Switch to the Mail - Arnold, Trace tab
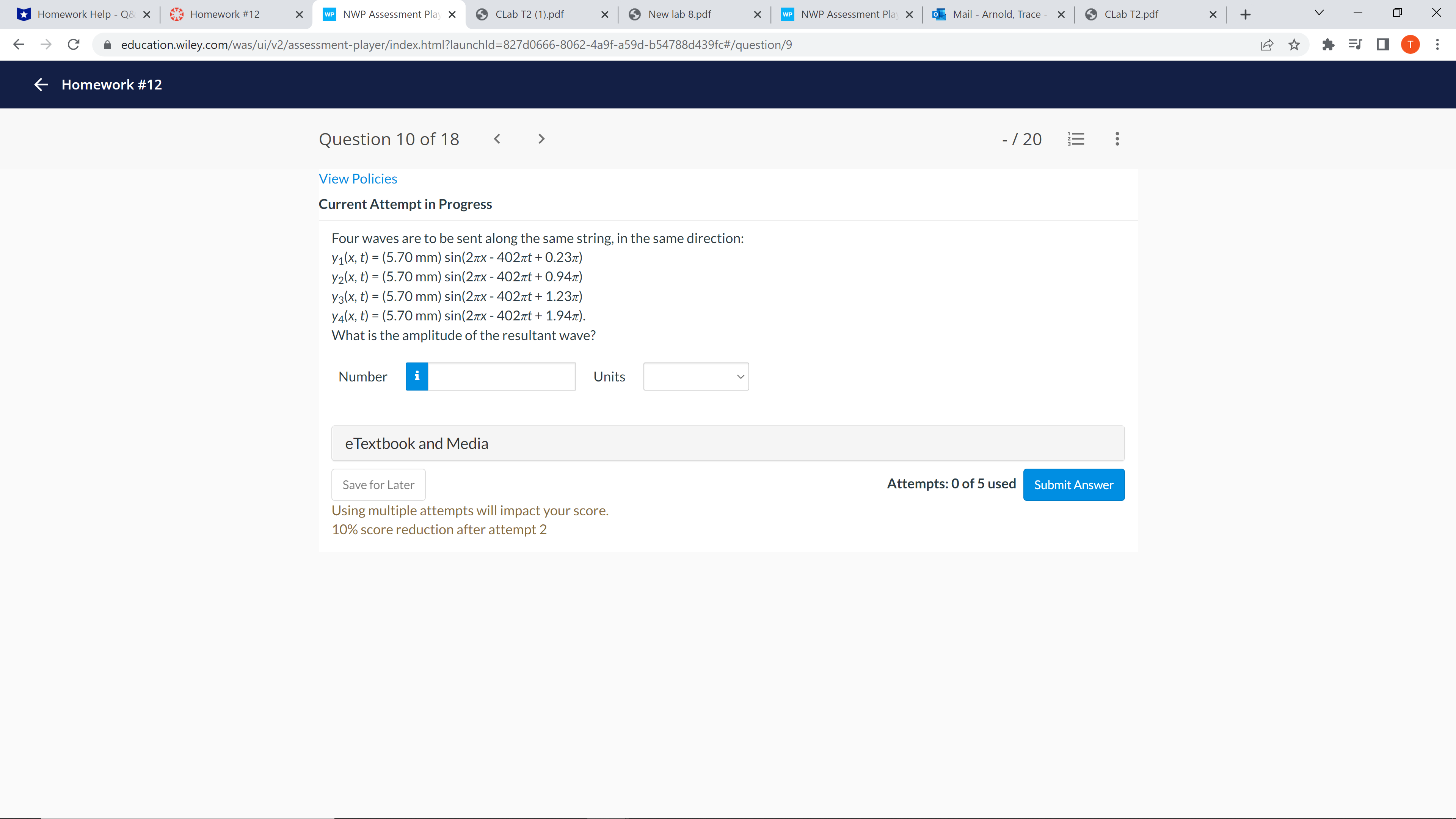The height and width of the screenshot is (819, 1456). 996,14
